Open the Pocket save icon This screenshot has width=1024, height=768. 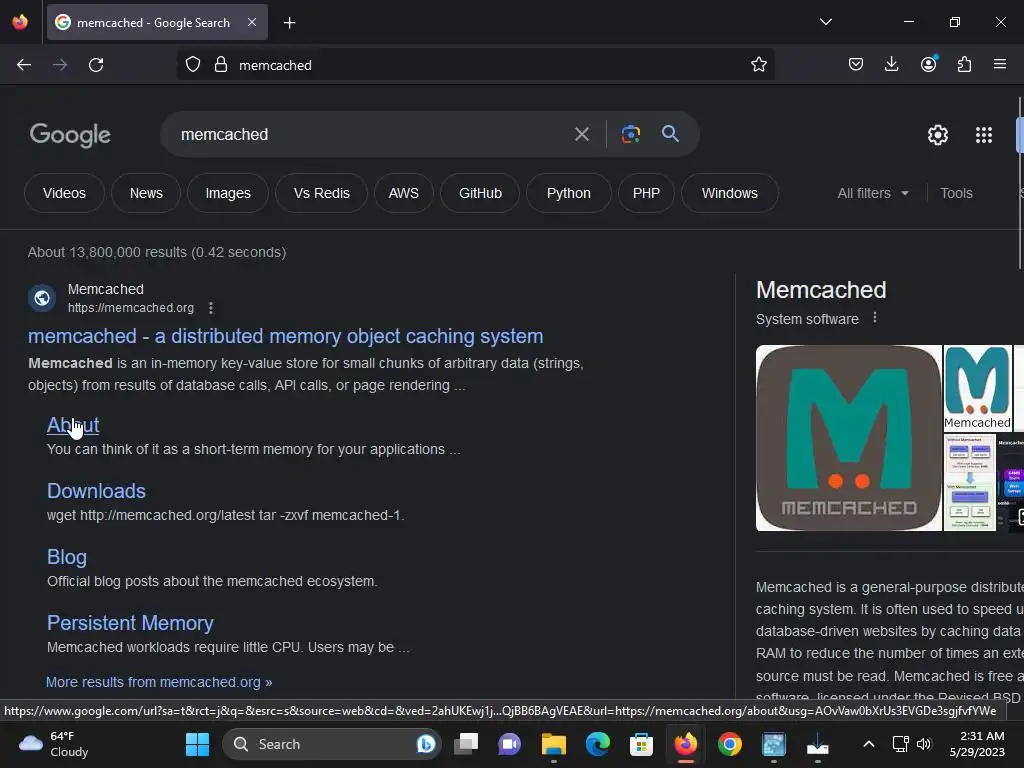[x=856, y=65]
